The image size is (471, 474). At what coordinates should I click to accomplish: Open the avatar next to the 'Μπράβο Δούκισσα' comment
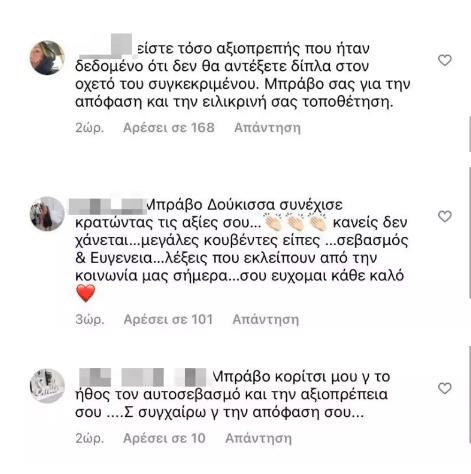tap(47, 214)
